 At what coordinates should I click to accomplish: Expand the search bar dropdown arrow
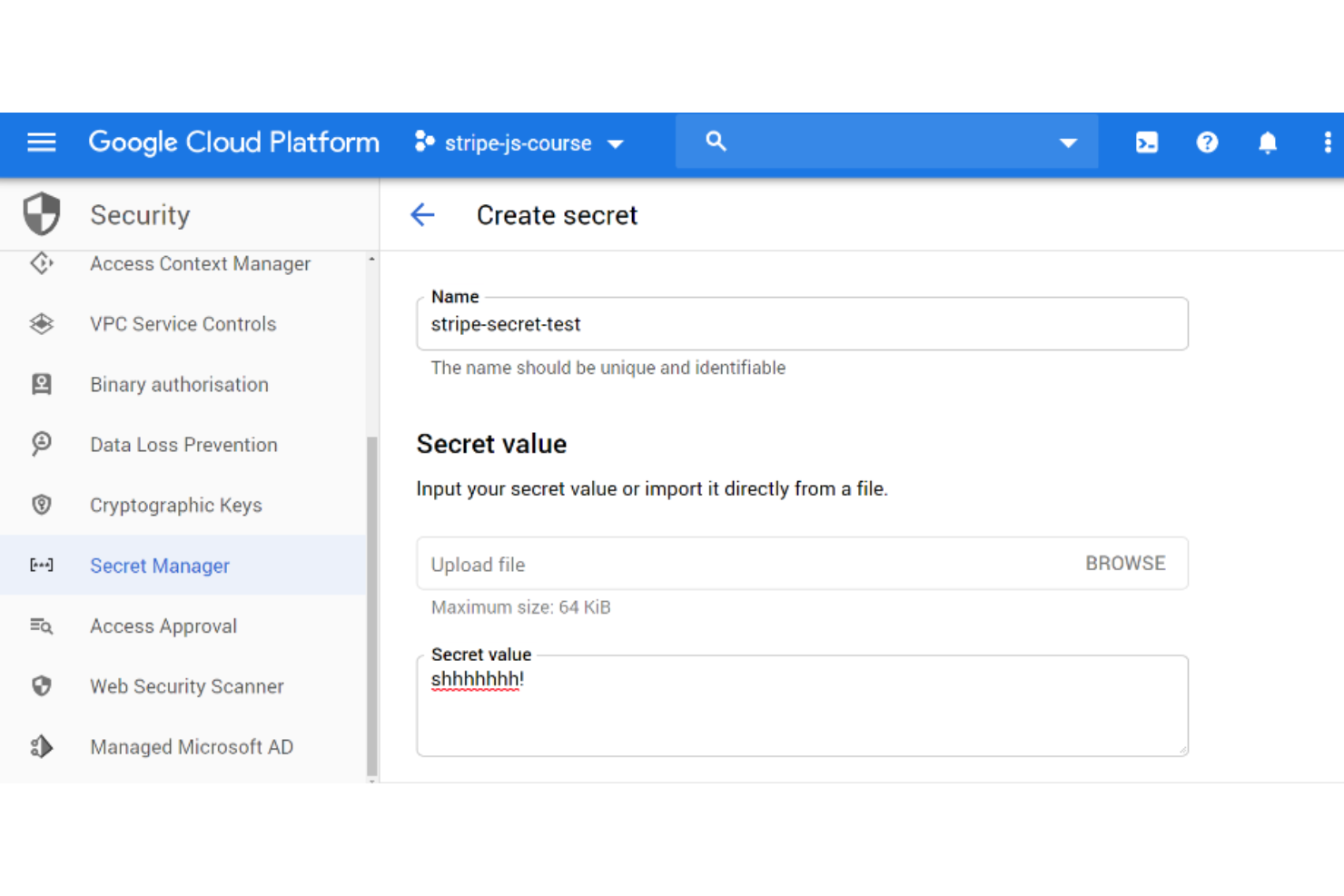click(x=1068, y=143)
